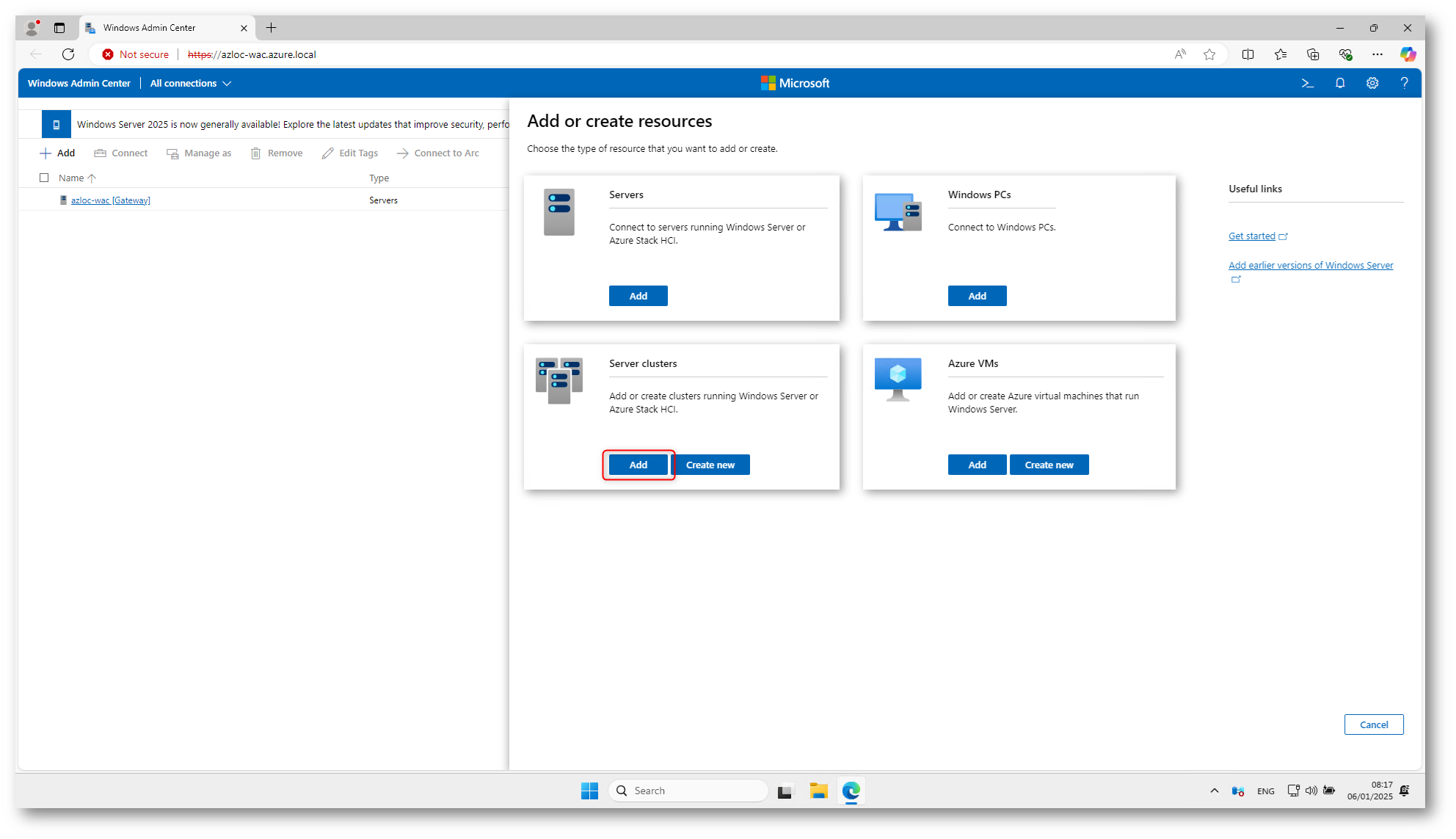Click the taskbar Search box
The image size is (1456, 839).
(x=688, y=791)
